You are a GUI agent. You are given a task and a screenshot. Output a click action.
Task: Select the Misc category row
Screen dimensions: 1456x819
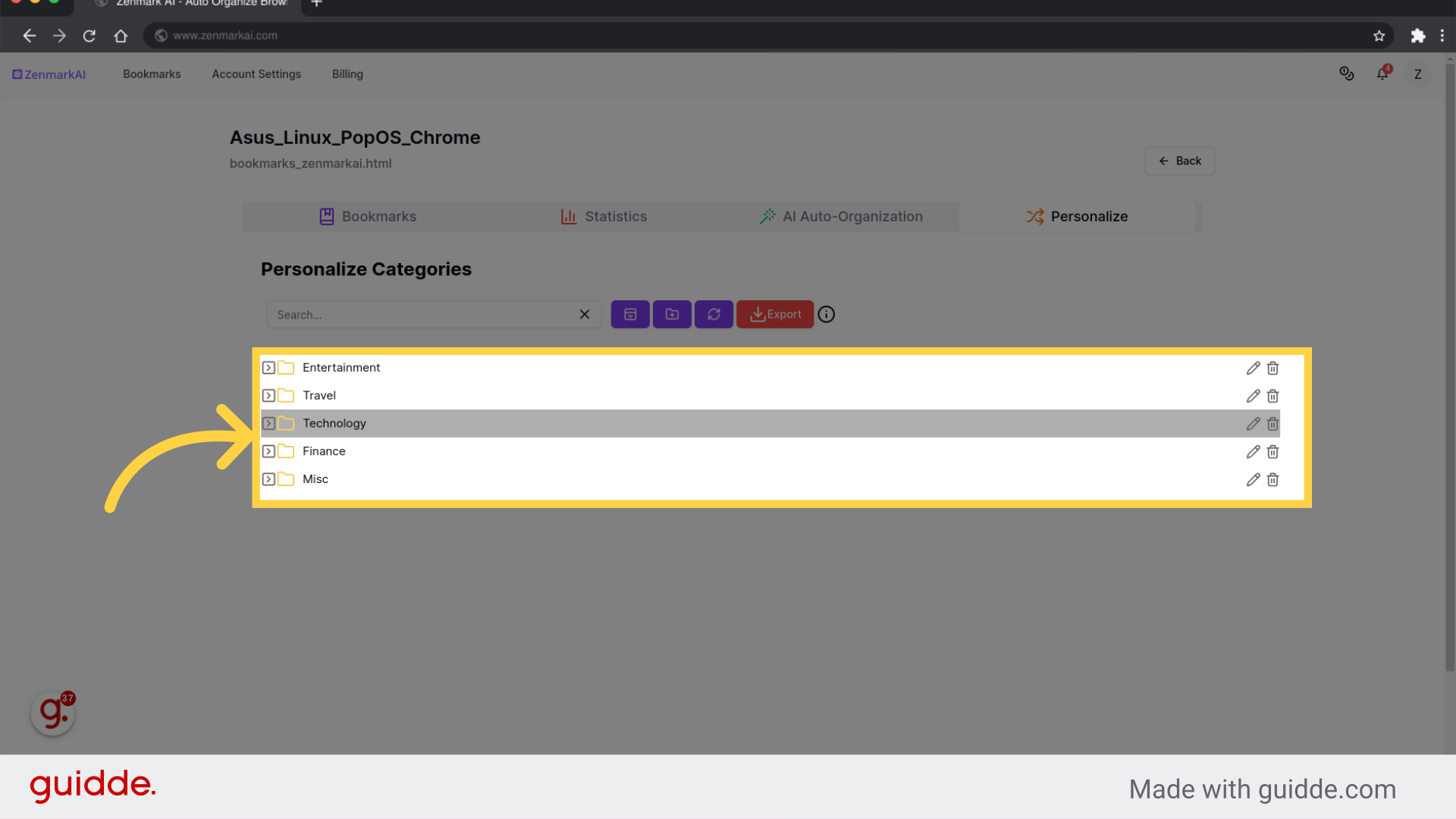tap(770, 479)
